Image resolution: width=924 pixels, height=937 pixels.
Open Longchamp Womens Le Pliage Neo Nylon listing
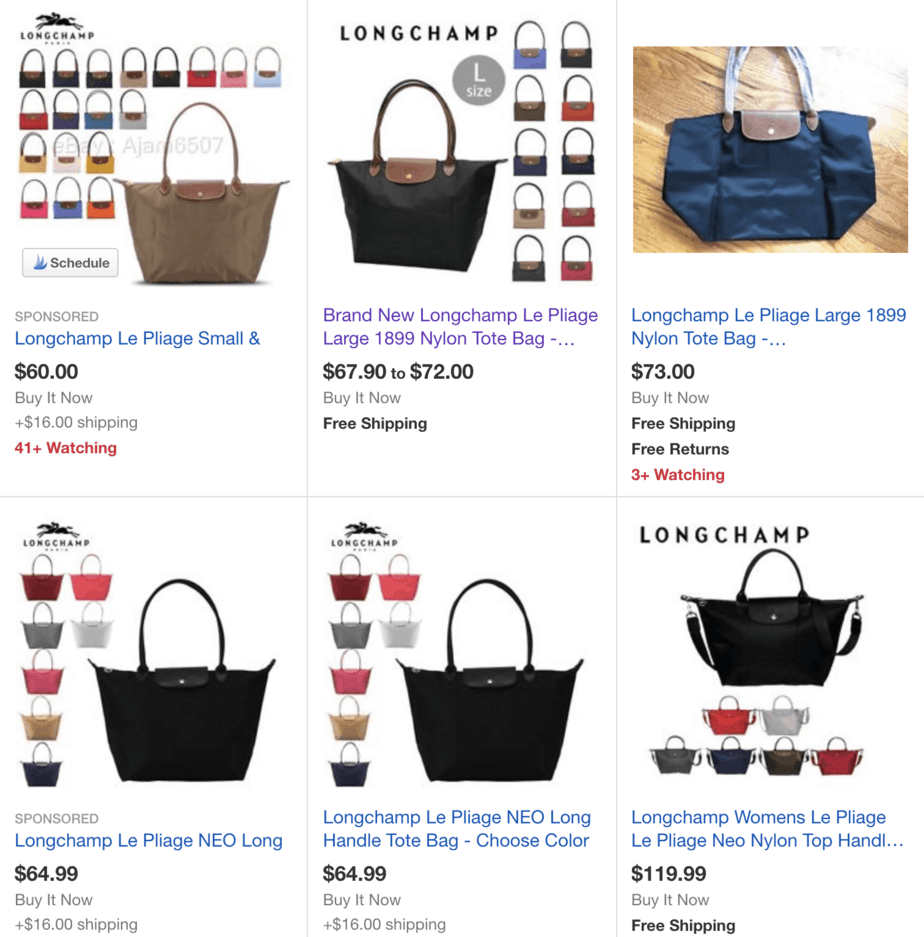click(767, 828)
